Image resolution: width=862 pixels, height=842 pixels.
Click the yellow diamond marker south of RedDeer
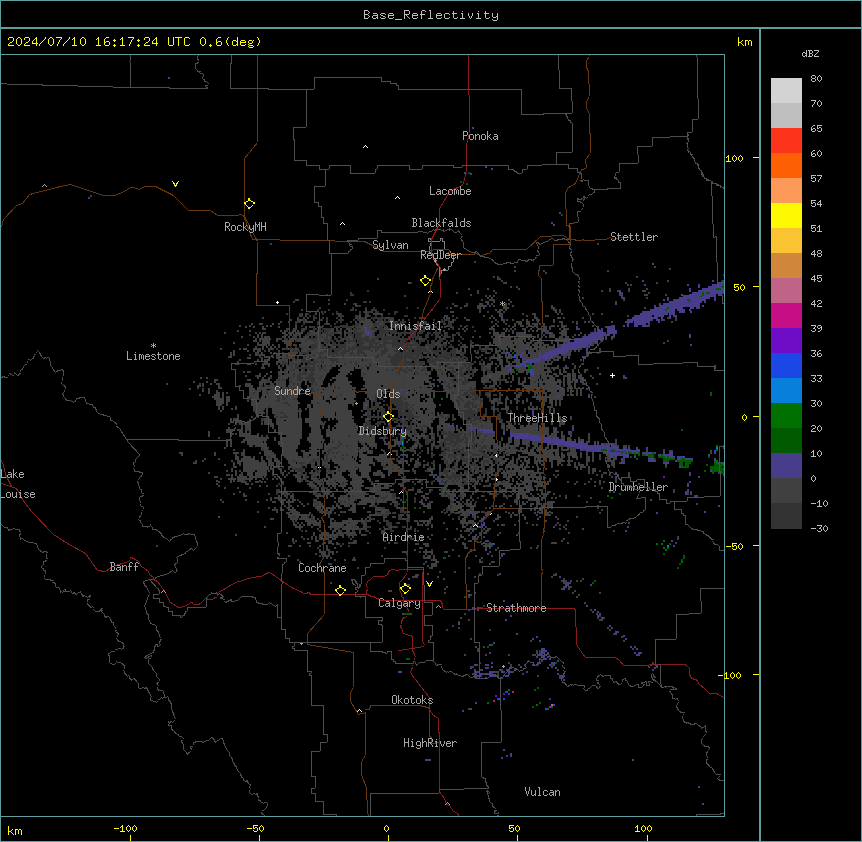click(x=425, y=281)
